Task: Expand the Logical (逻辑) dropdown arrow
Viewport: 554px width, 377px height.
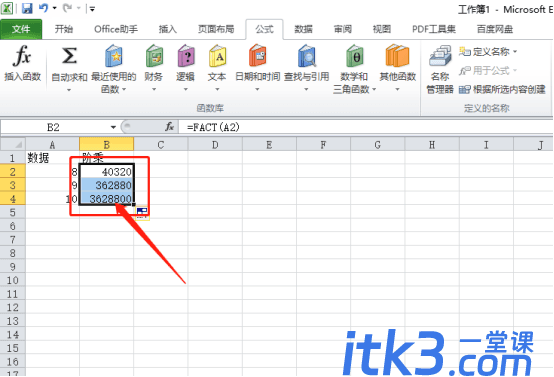Action: 185,89
